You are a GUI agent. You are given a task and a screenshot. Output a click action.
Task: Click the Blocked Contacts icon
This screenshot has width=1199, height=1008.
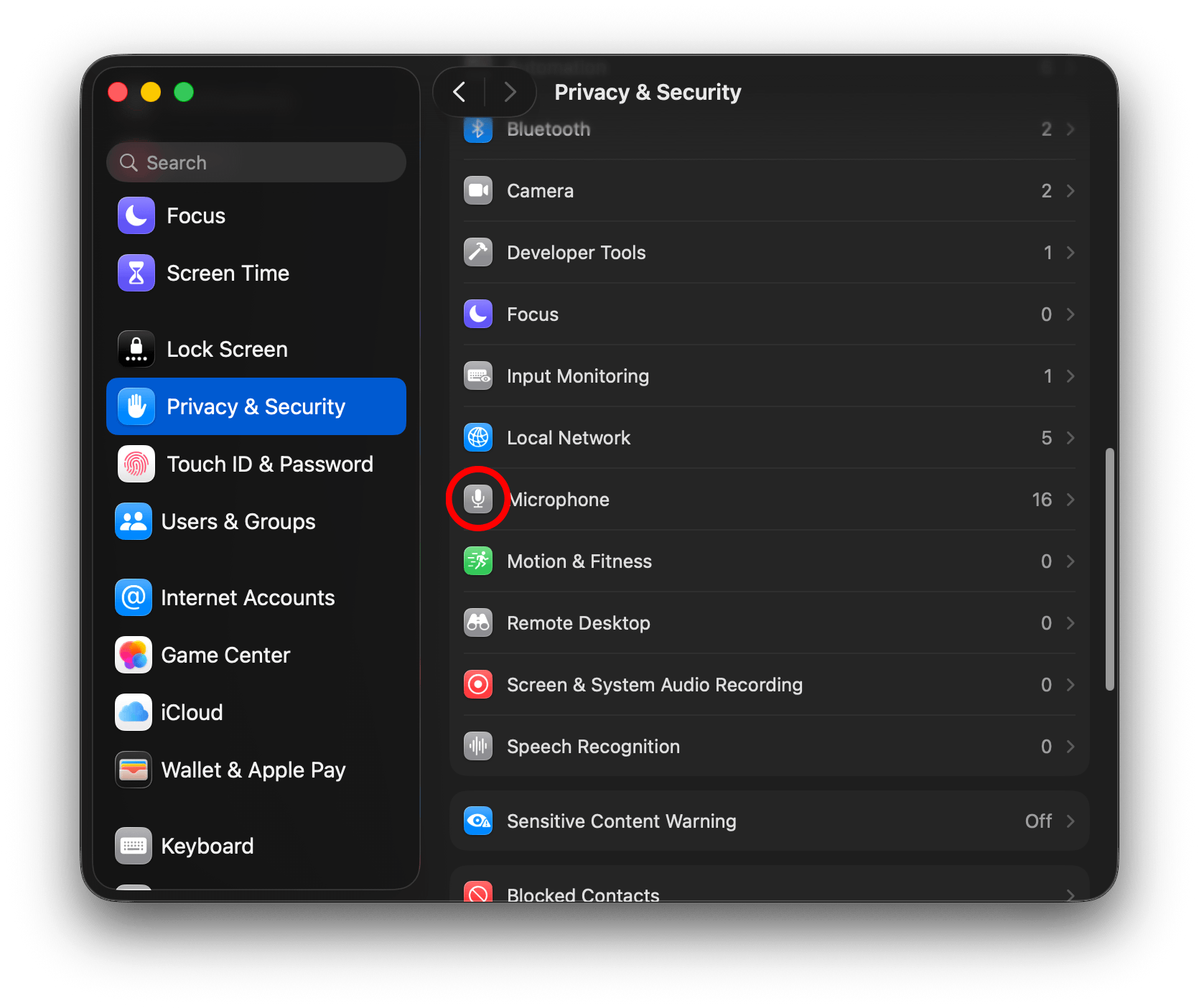coord(478,892)
